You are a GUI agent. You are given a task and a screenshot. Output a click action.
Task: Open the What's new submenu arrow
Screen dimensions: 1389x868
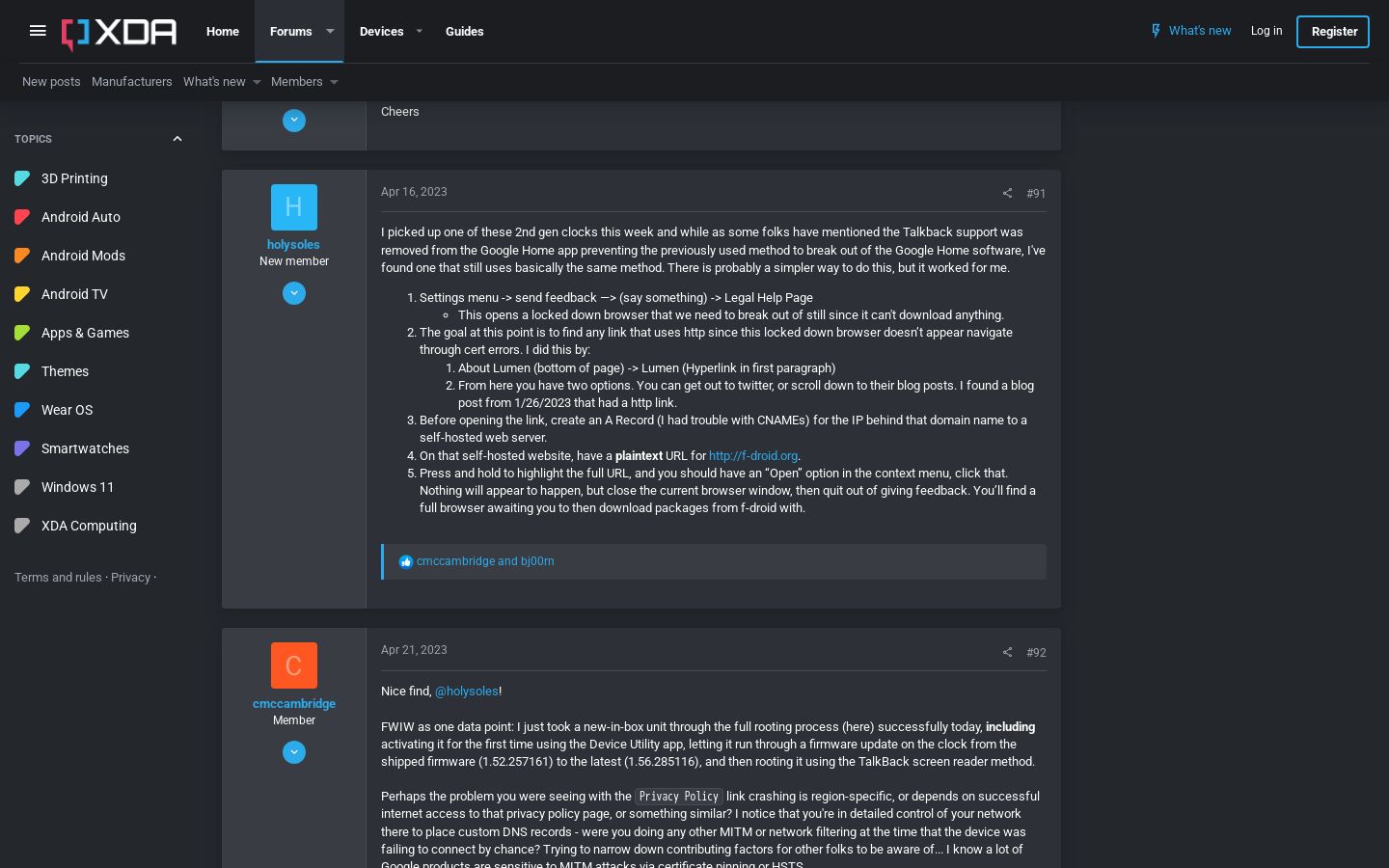click(257, 82)
